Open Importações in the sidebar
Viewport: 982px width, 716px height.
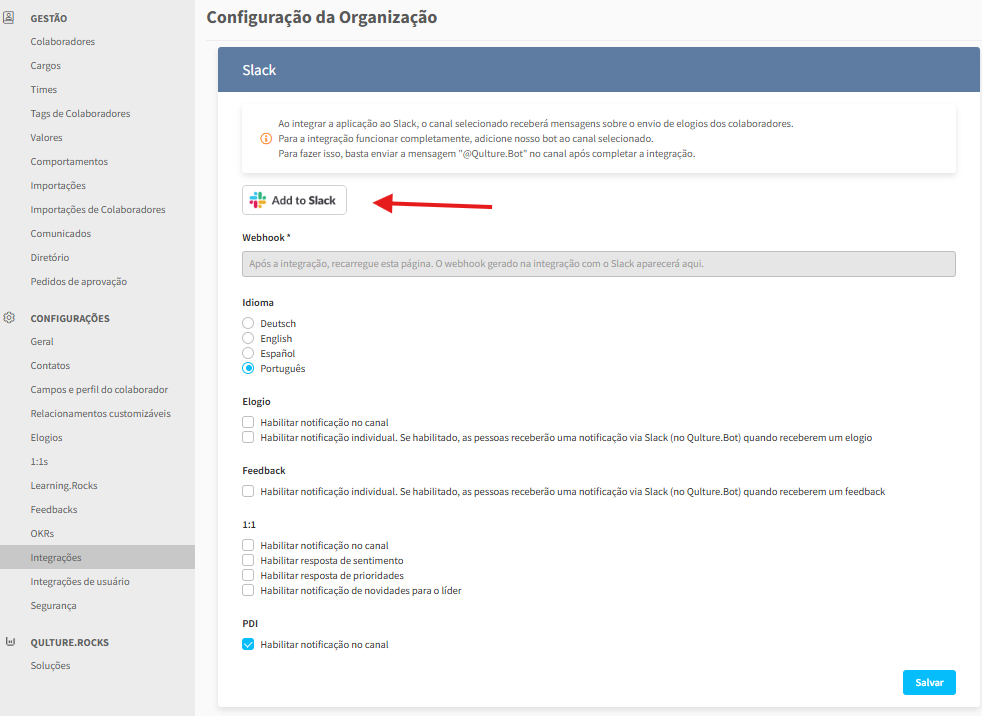point(58,185)
